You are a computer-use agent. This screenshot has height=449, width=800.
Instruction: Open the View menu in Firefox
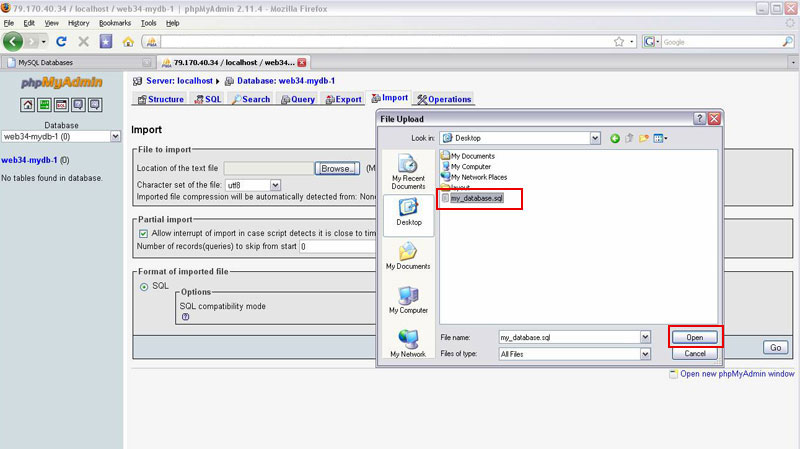pos(52,23)
